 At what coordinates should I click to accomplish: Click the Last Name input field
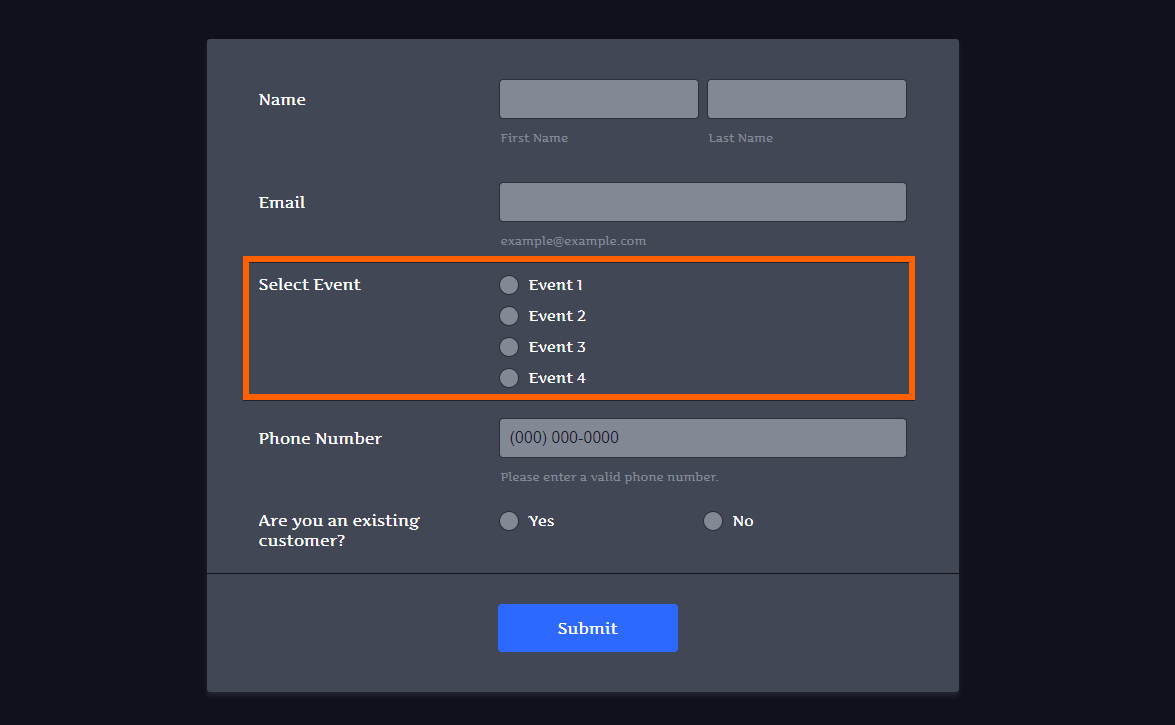[x=806, y=99]
